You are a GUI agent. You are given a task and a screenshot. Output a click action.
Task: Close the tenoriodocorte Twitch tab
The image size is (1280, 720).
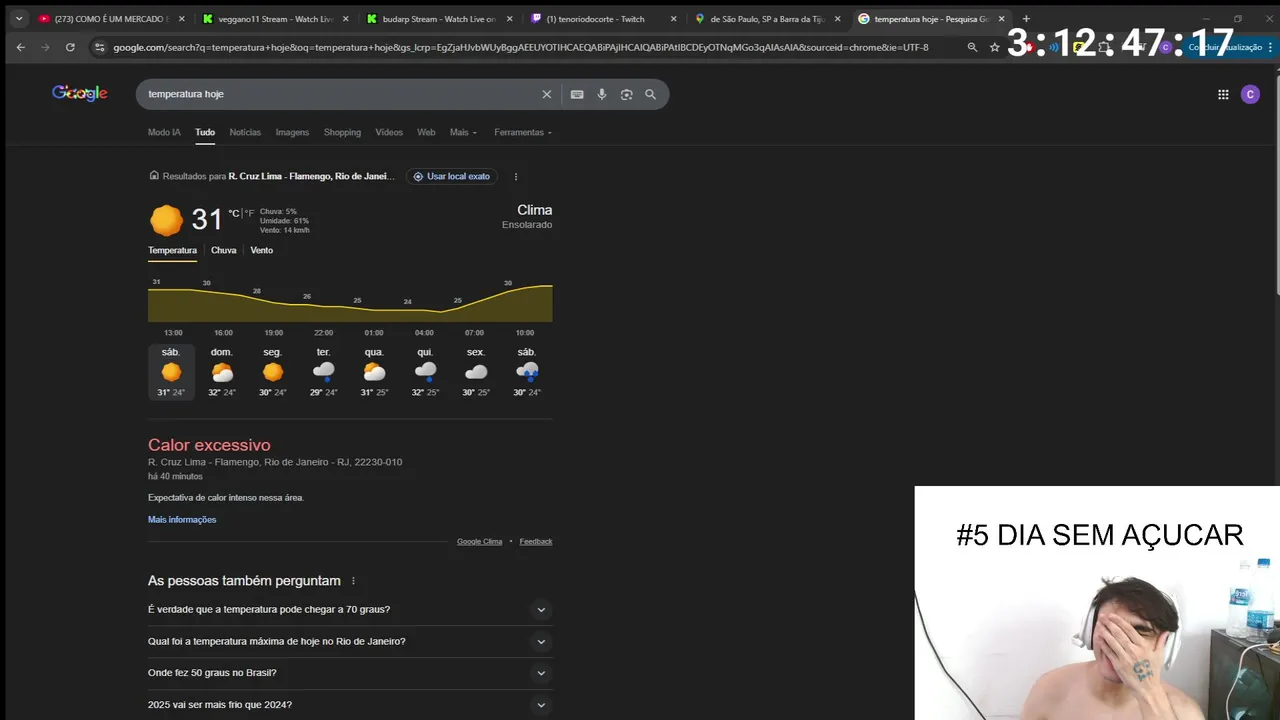coord(673,19)
